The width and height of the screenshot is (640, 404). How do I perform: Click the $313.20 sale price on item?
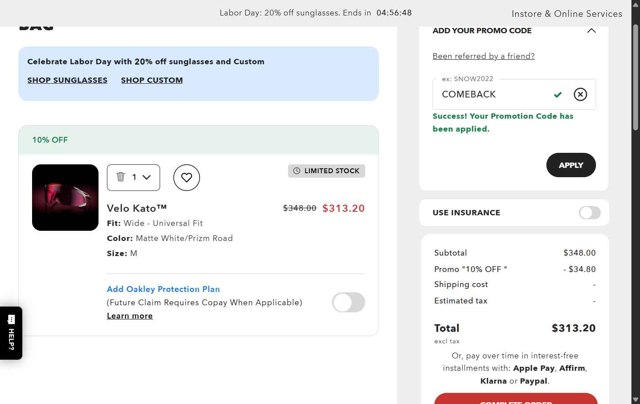[x=343, y=208]
